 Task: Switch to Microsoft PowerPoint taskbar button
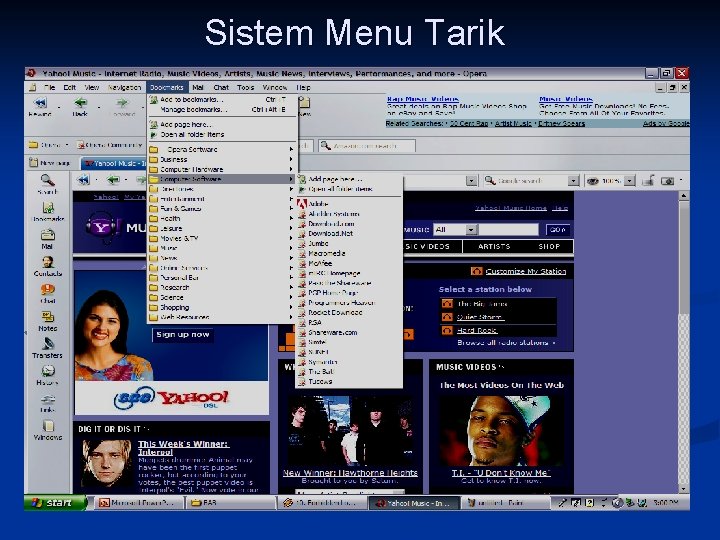click(139, 503)
